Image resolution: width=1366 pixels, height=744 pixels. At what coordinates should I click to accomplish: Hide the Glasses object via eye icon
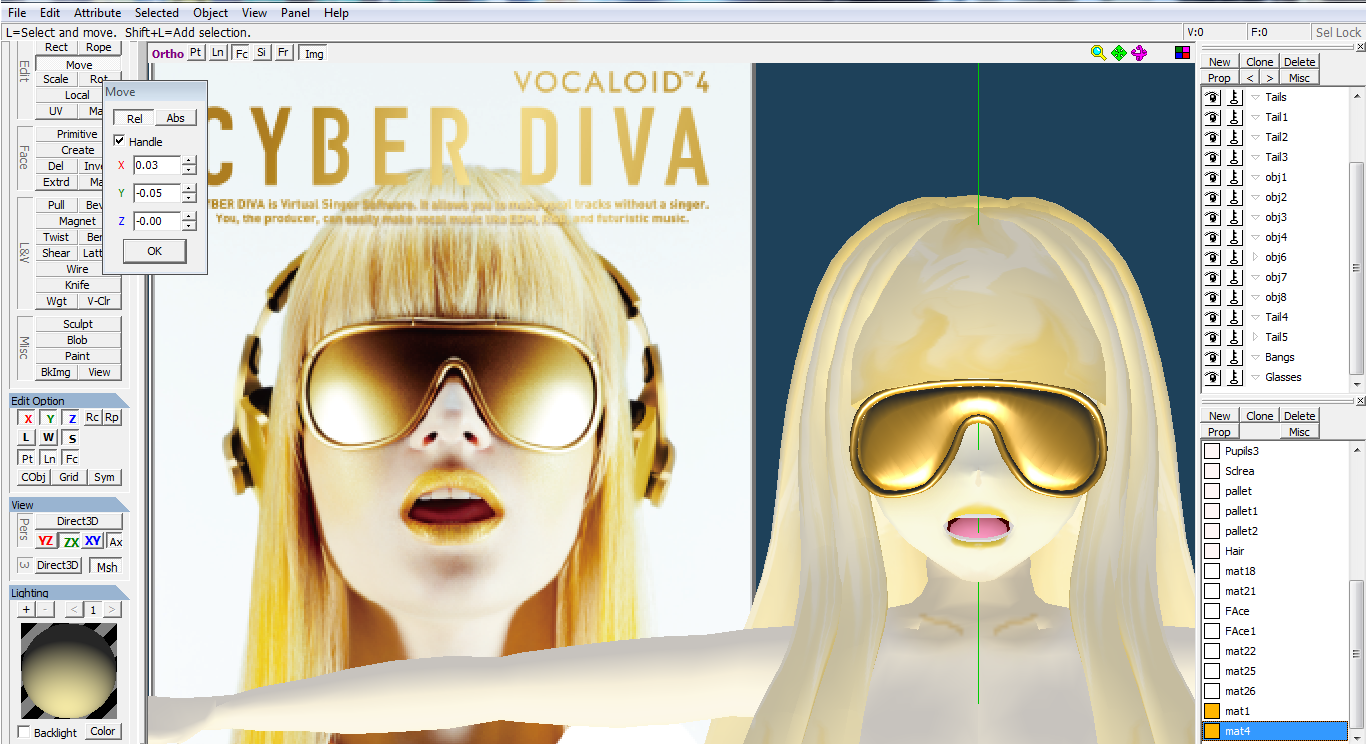1212,377
